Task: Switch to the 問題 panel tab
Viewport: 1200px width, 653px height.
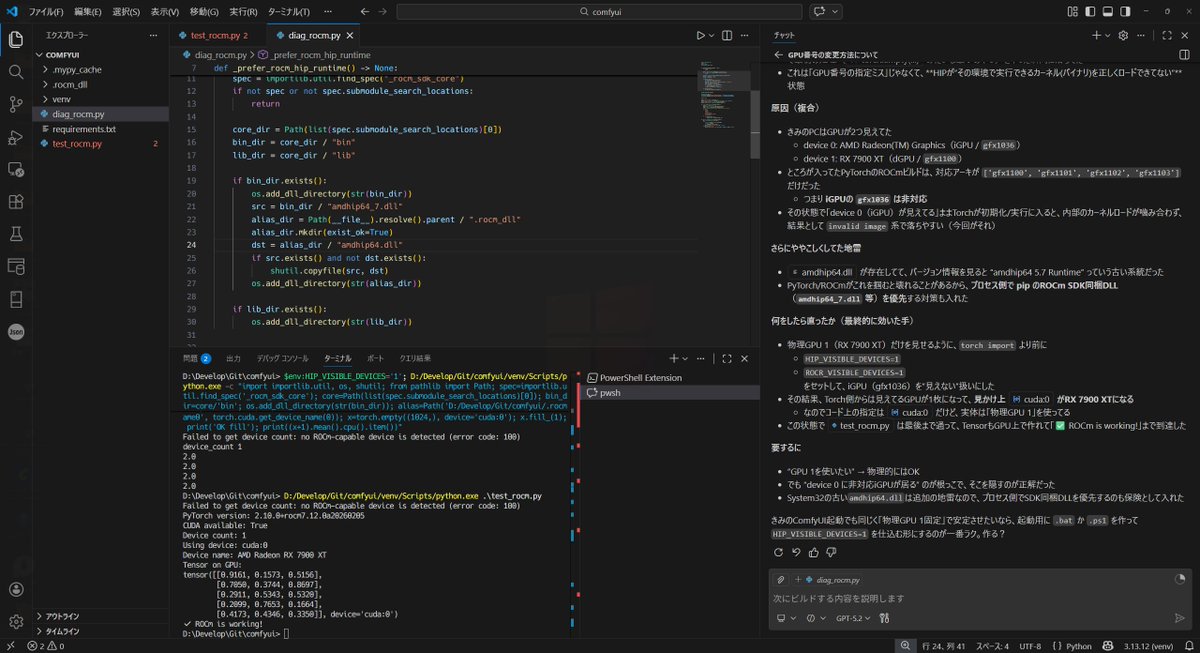Action: pos(196,358)
